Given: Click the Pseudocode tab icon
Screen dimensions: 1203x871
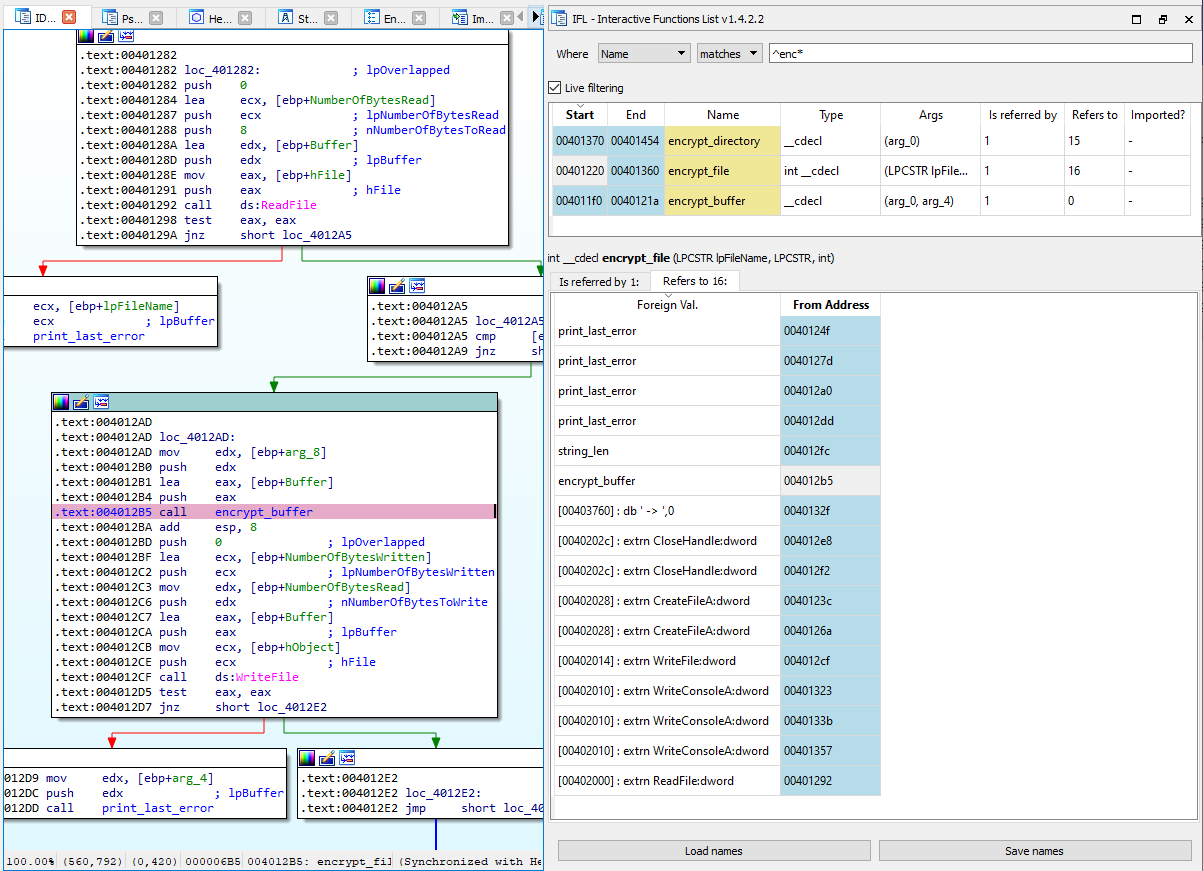Looking at the screenshot, I should 109,18.
